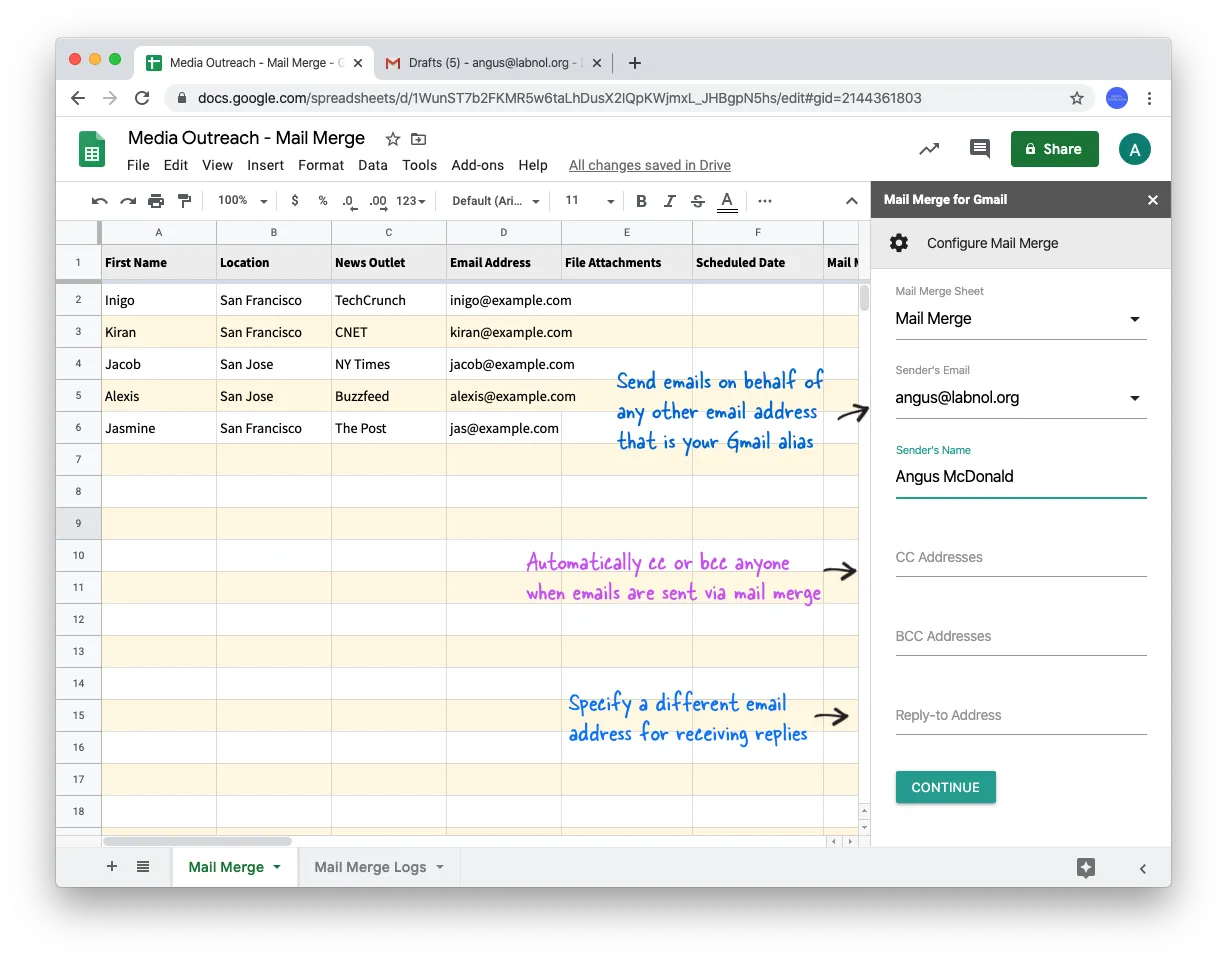Open the Configure Mail Merge settings gear
Viewport: 1227px width, 961px height.
tap(898, 242)
